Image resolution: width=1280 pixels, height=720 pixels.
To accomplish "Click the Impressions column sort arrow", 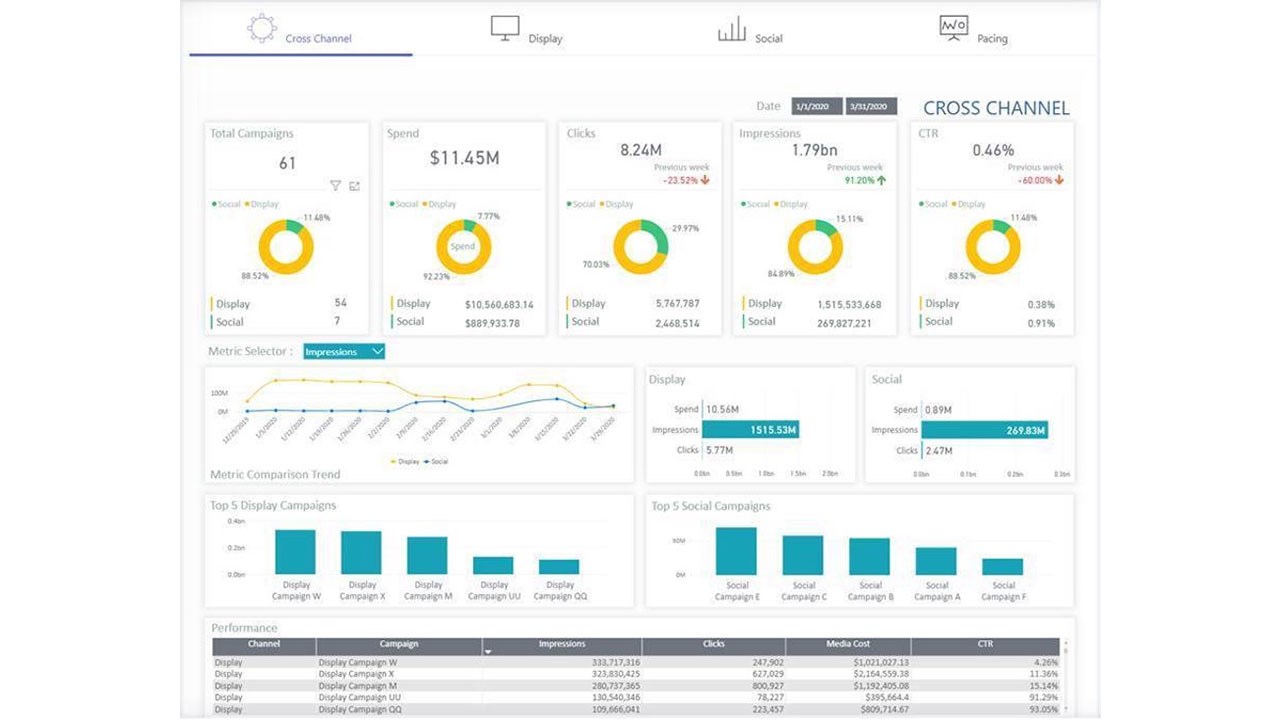I will pos(489,652).
